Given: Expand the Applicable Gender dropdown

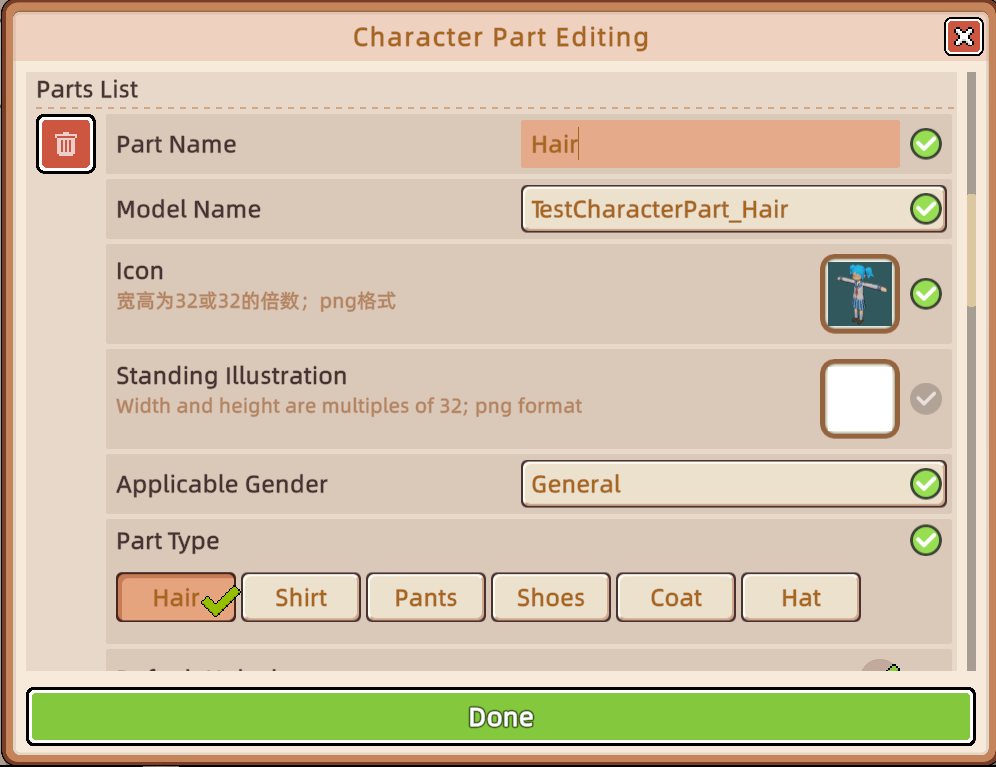Looking at the screenshot, I should pos(715,484).
